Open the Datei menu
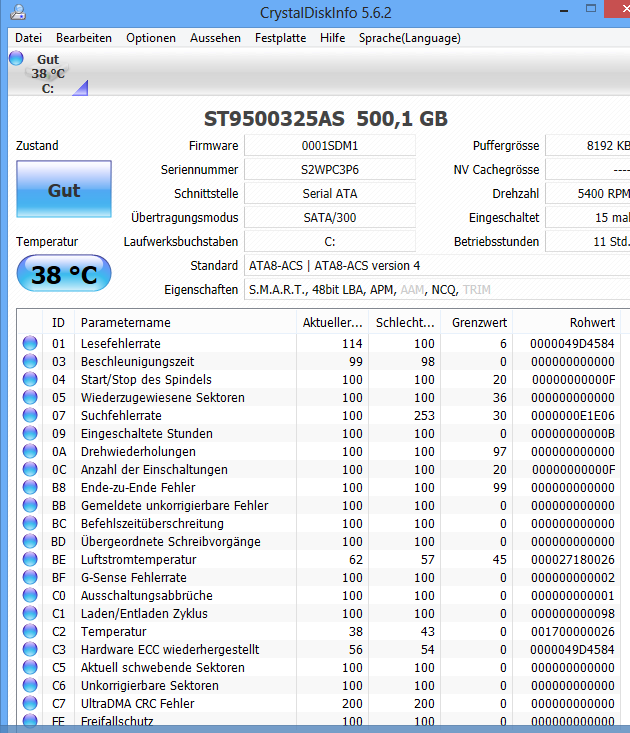The width and height of the screenshot is (630, 733). (x=29, y=38)
